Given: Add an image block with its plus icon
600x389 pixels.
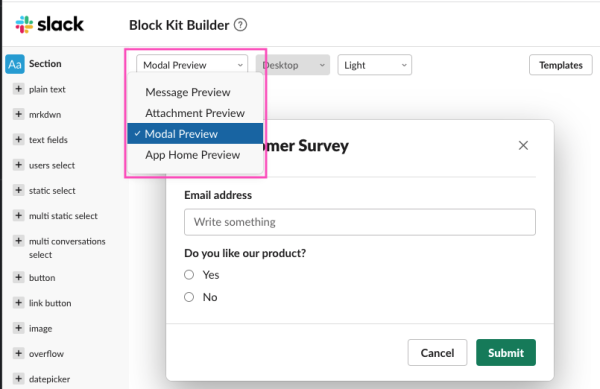Looking at the screenshot, I should point(18,328).
